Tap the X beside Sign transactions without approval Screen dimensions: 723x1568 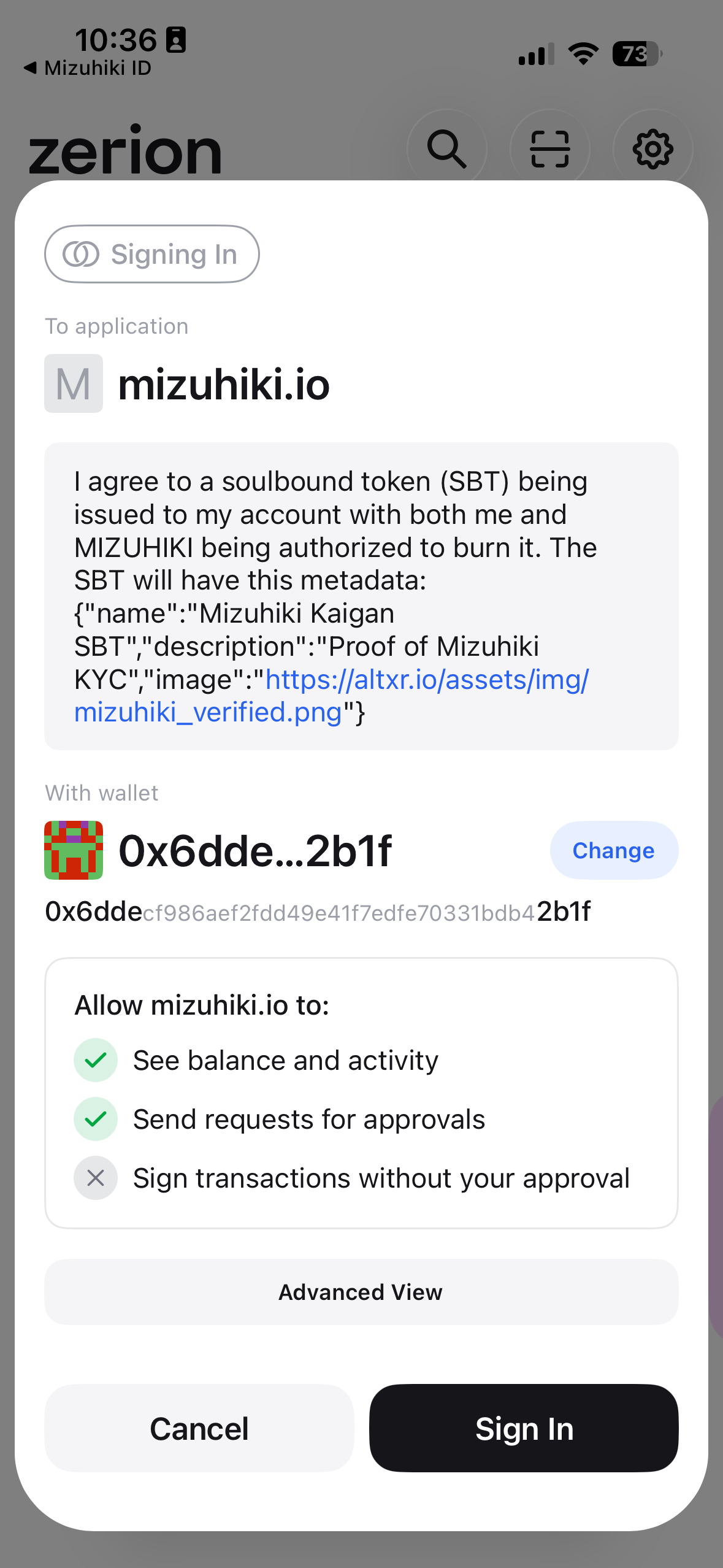pos(96,1178)
